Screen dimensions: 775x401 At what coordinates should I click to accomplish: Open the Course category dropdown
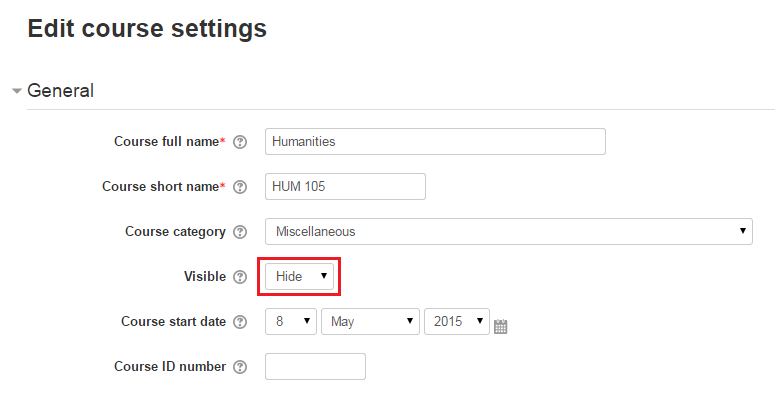click(x=508, y=232)
